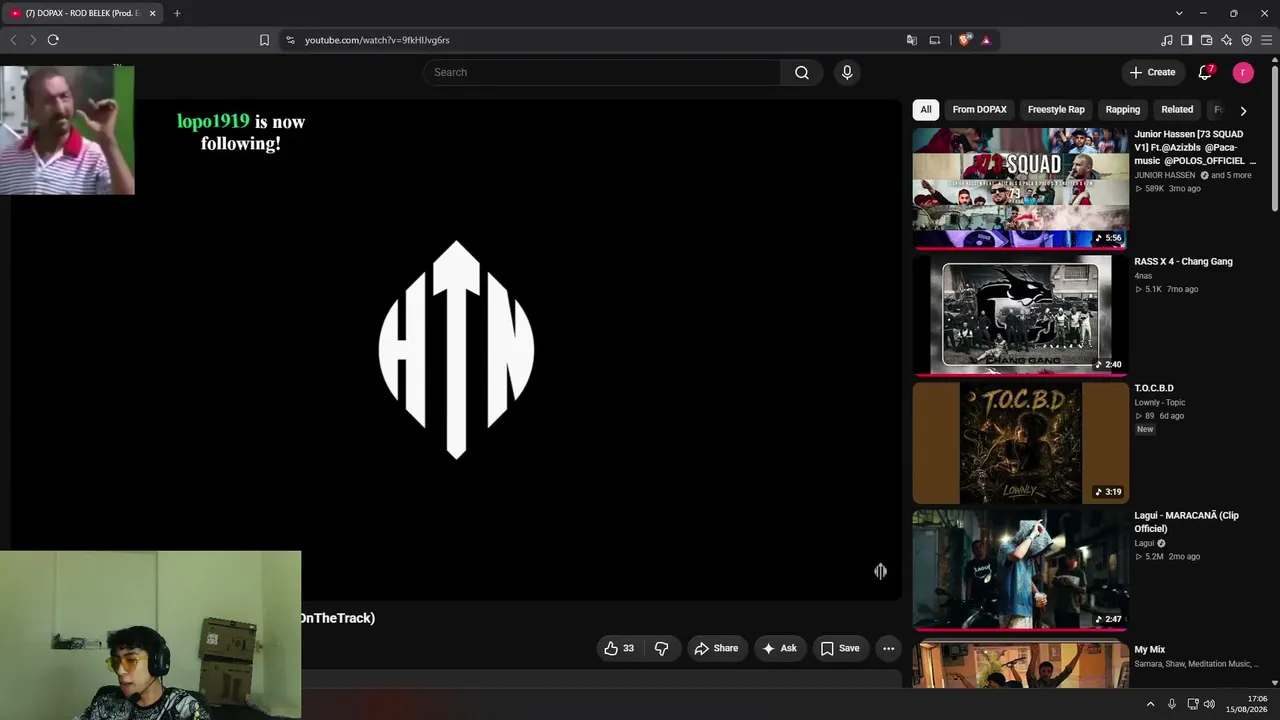
Task: Open the Lagui - MARACANÃ (Clip Officiel) title
Action: coord(1186,522)
